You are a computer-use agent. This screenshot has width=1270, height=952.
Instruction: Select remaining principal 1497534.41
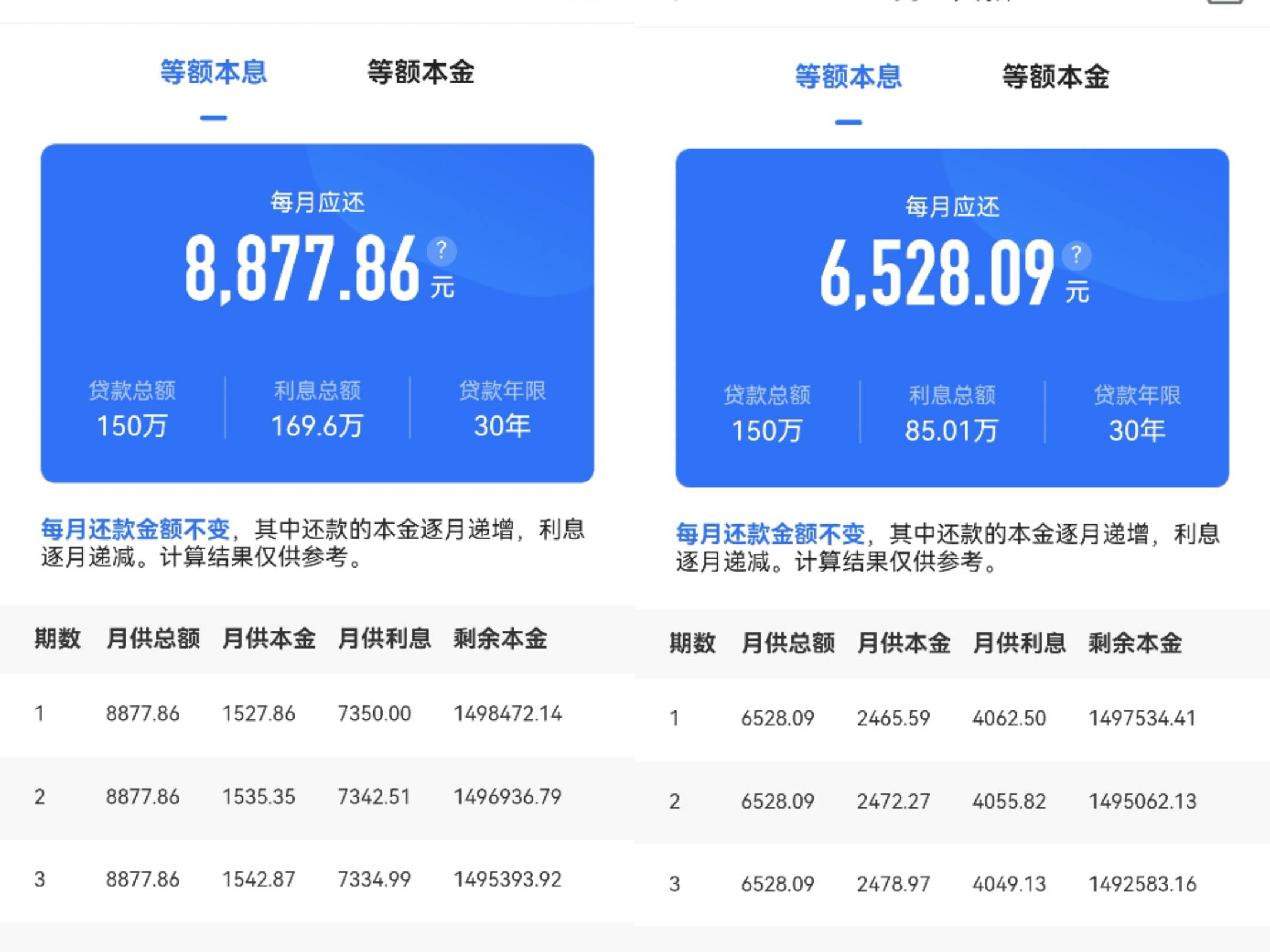pos(1142,718)
